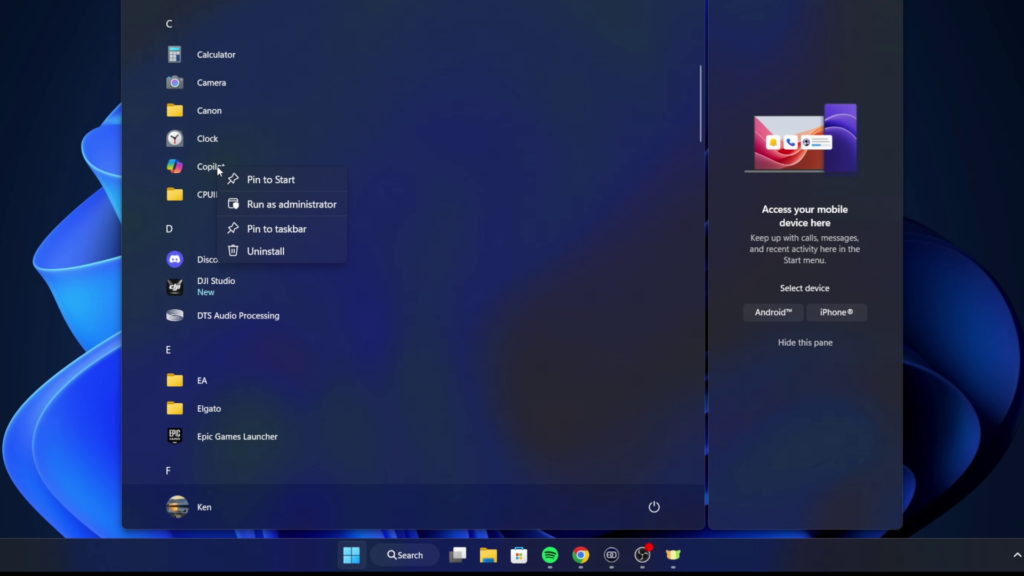
Task: Open the DJI Studio icon
Action: tap(174, 287)
